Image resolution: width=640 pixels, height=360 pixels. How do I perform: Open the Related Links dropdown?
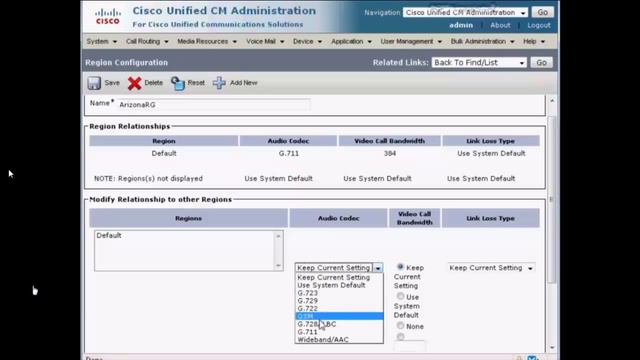tap(479, 62)
